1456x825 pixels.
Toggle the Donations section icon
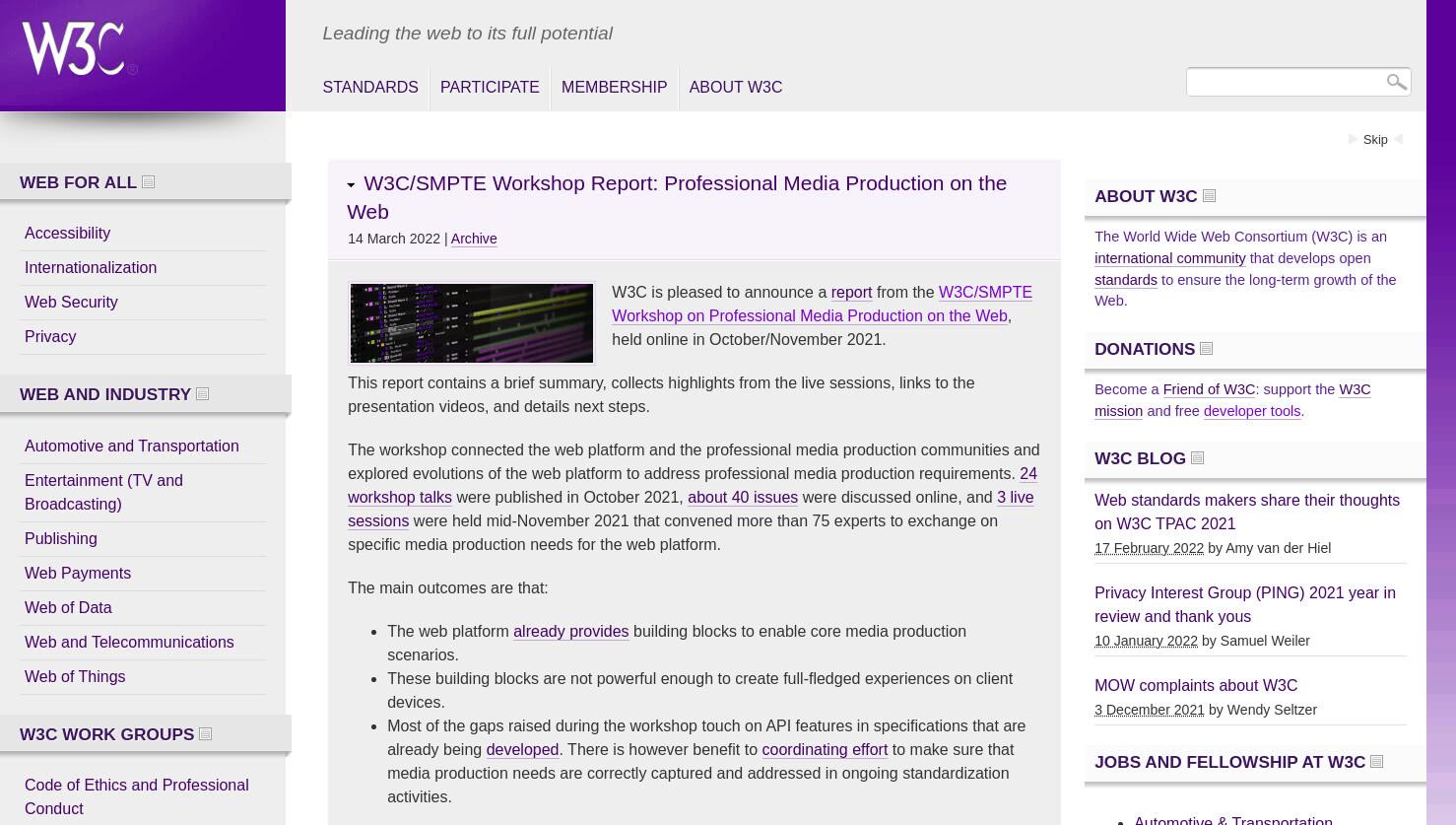click(1207, 349)
